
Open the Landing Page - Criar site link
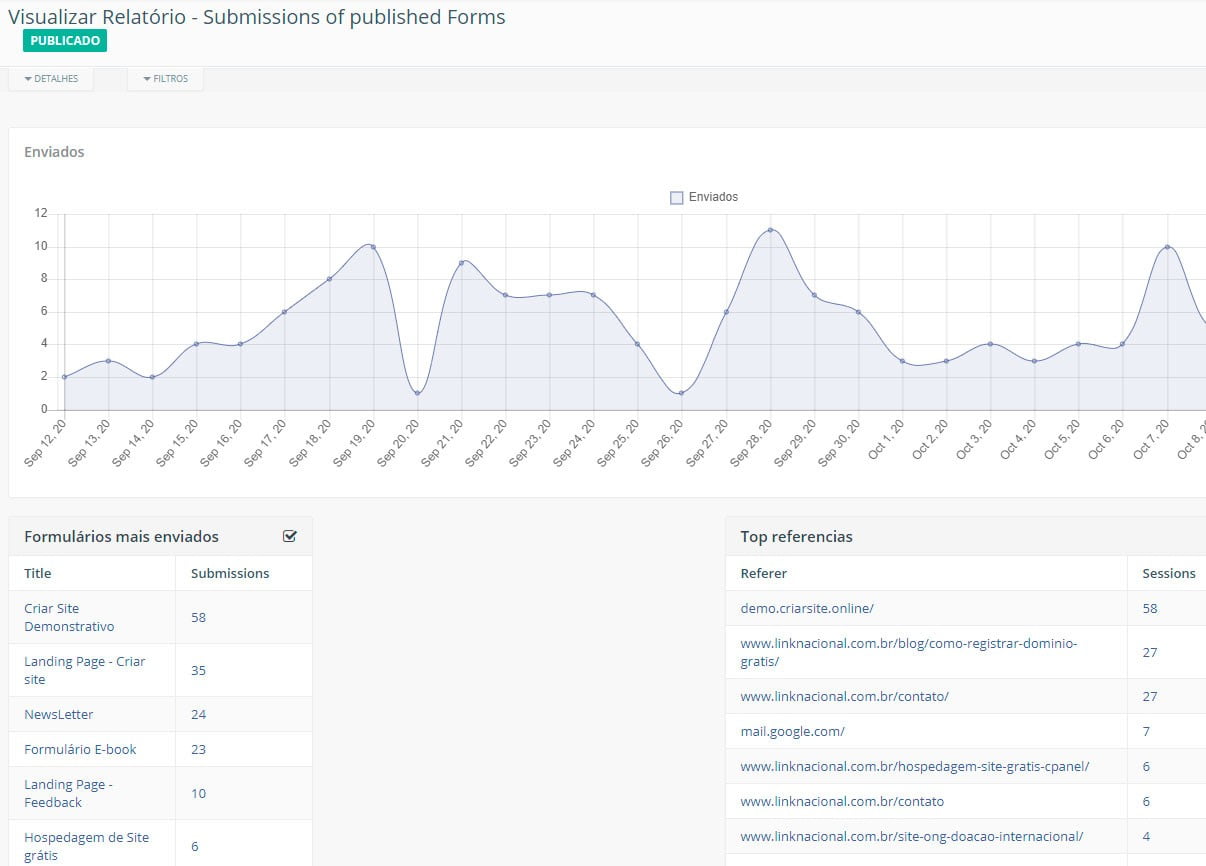84,670
